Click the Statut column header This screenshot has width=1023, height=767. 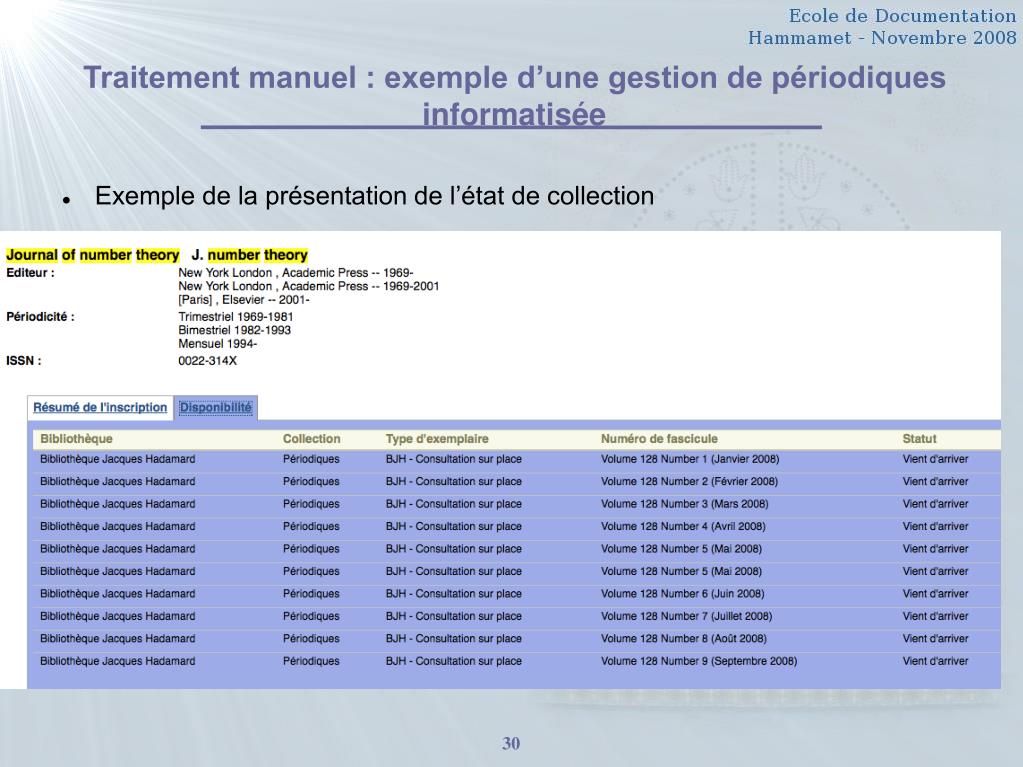click(919, 439)
